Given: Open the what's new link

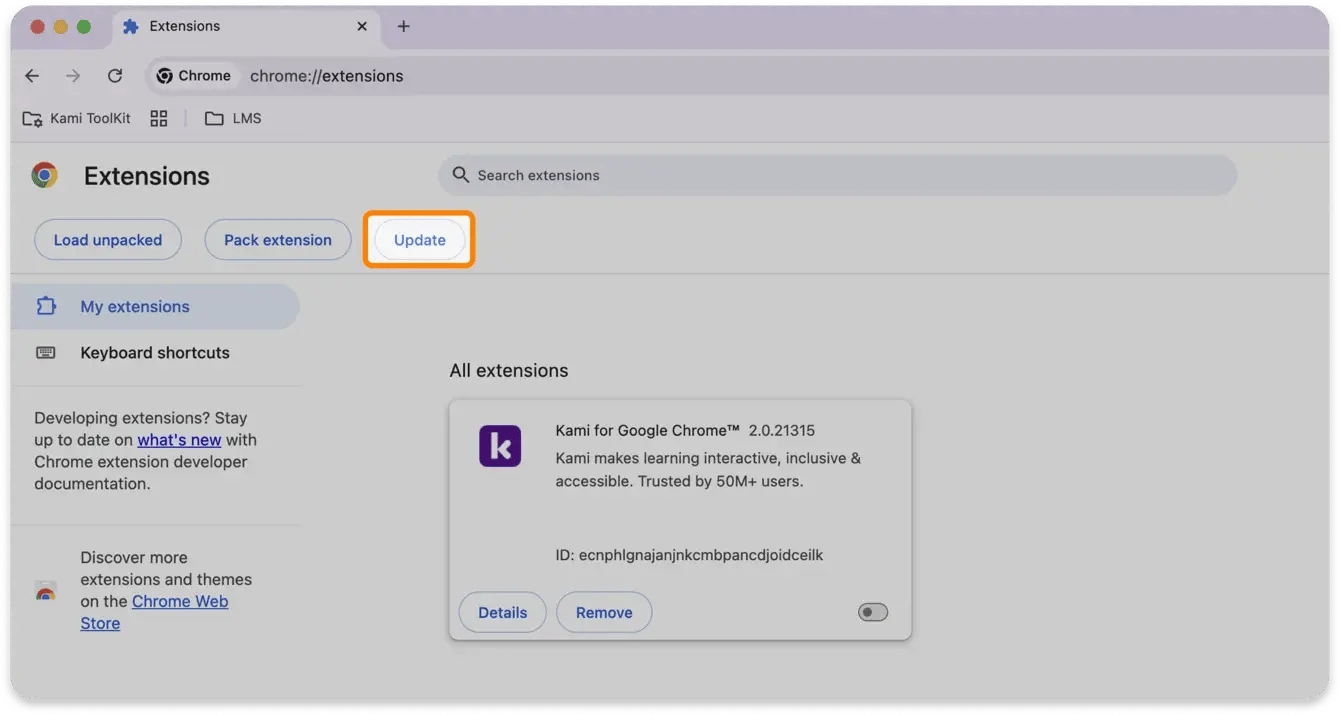Looking at the screenshot, I should click(x=179, y=440).
